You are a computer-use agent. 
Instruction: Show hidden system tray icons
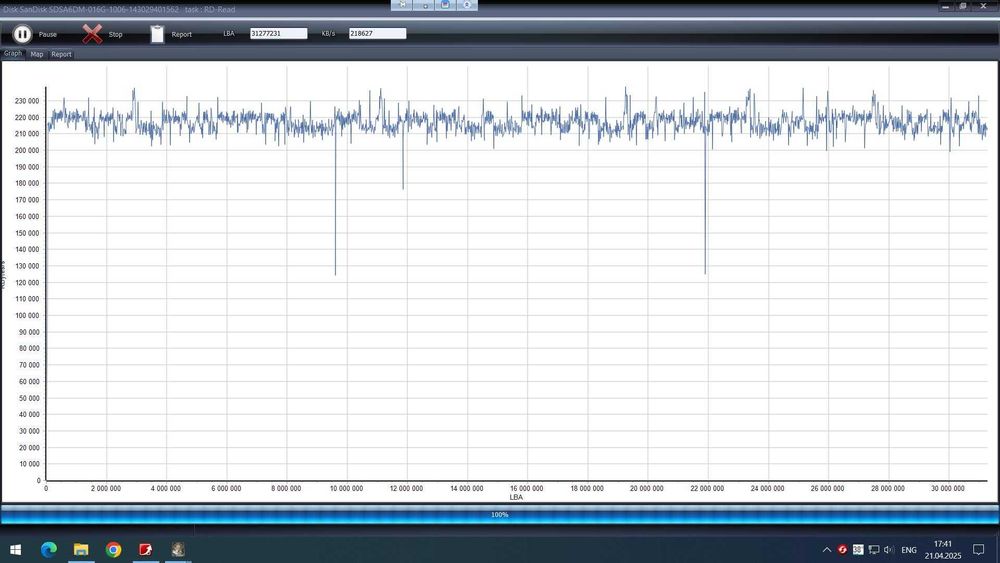click(x=827, y=550)
